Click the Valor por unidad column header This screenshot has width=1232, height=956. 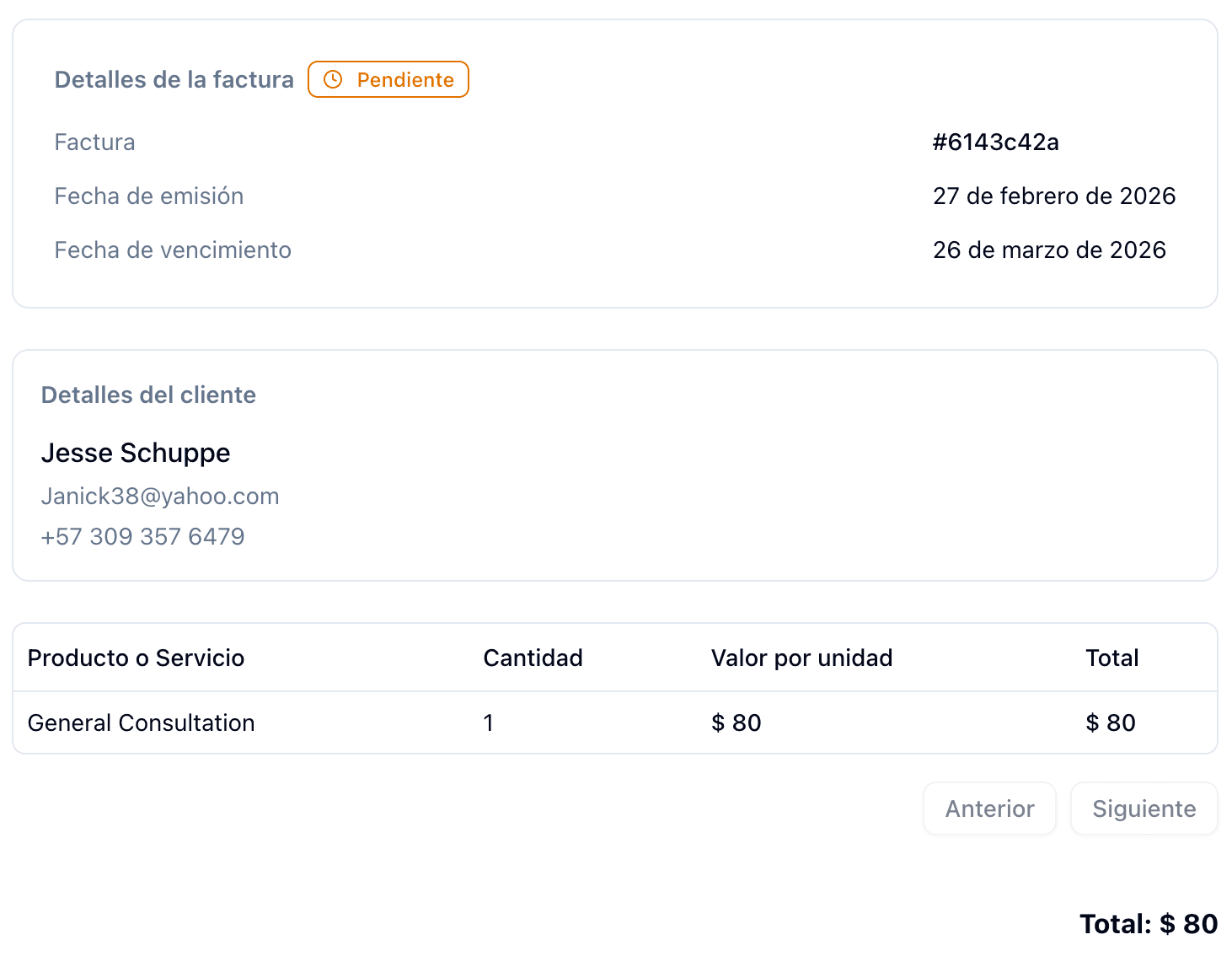click(x=801, y=658)
